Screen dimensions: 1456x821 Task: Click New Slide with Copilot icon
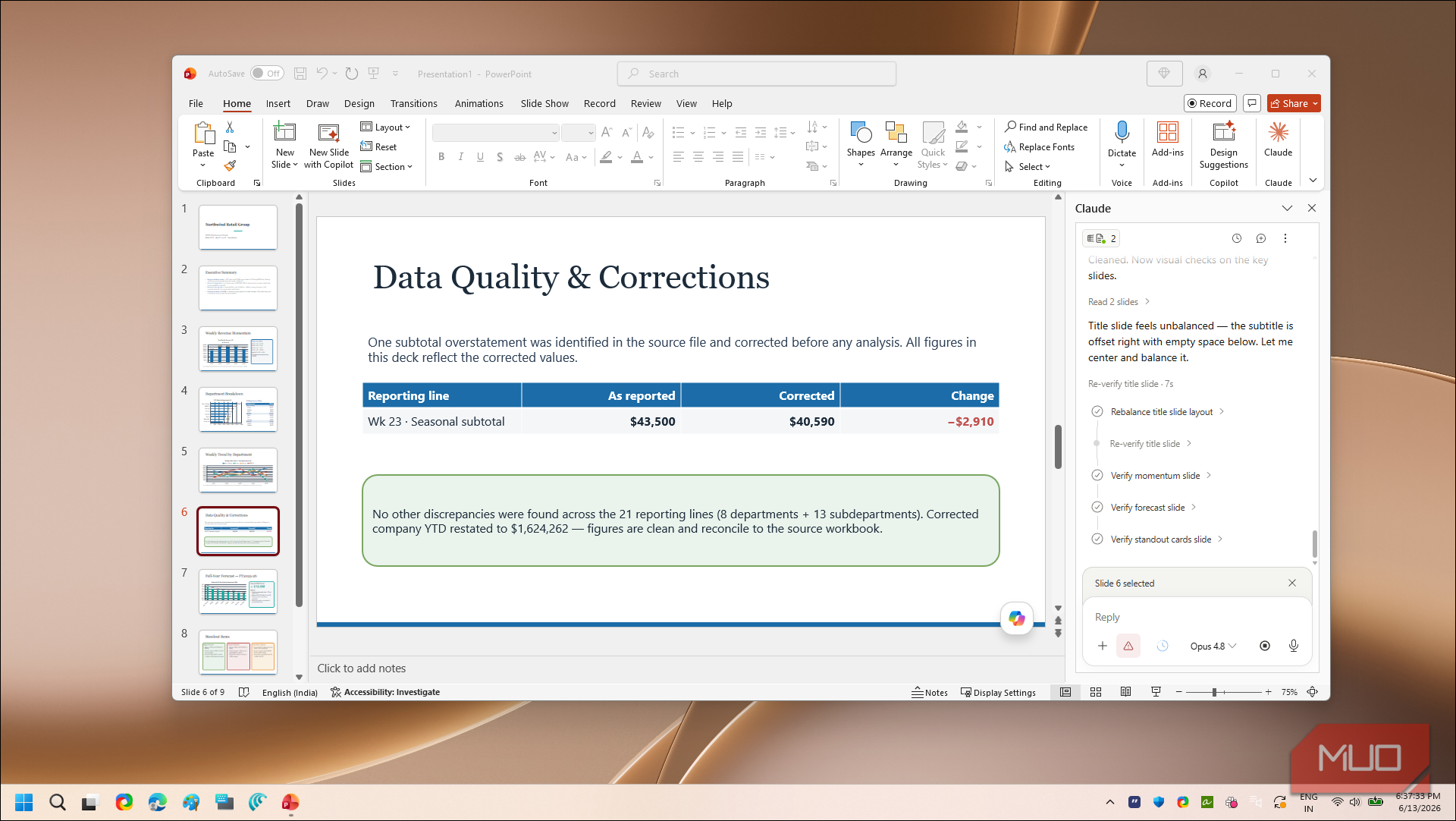pos(328,132)
